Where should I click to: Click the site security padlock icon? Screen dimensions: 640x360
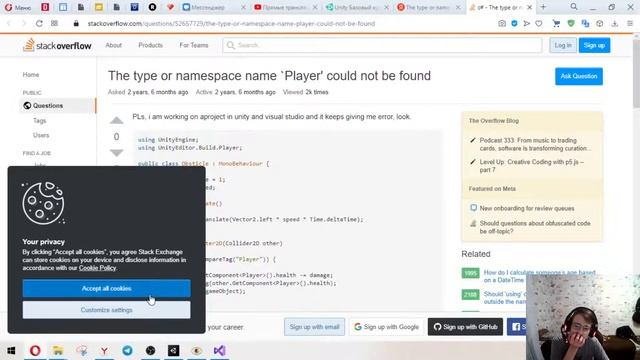(x=76, y=24)
